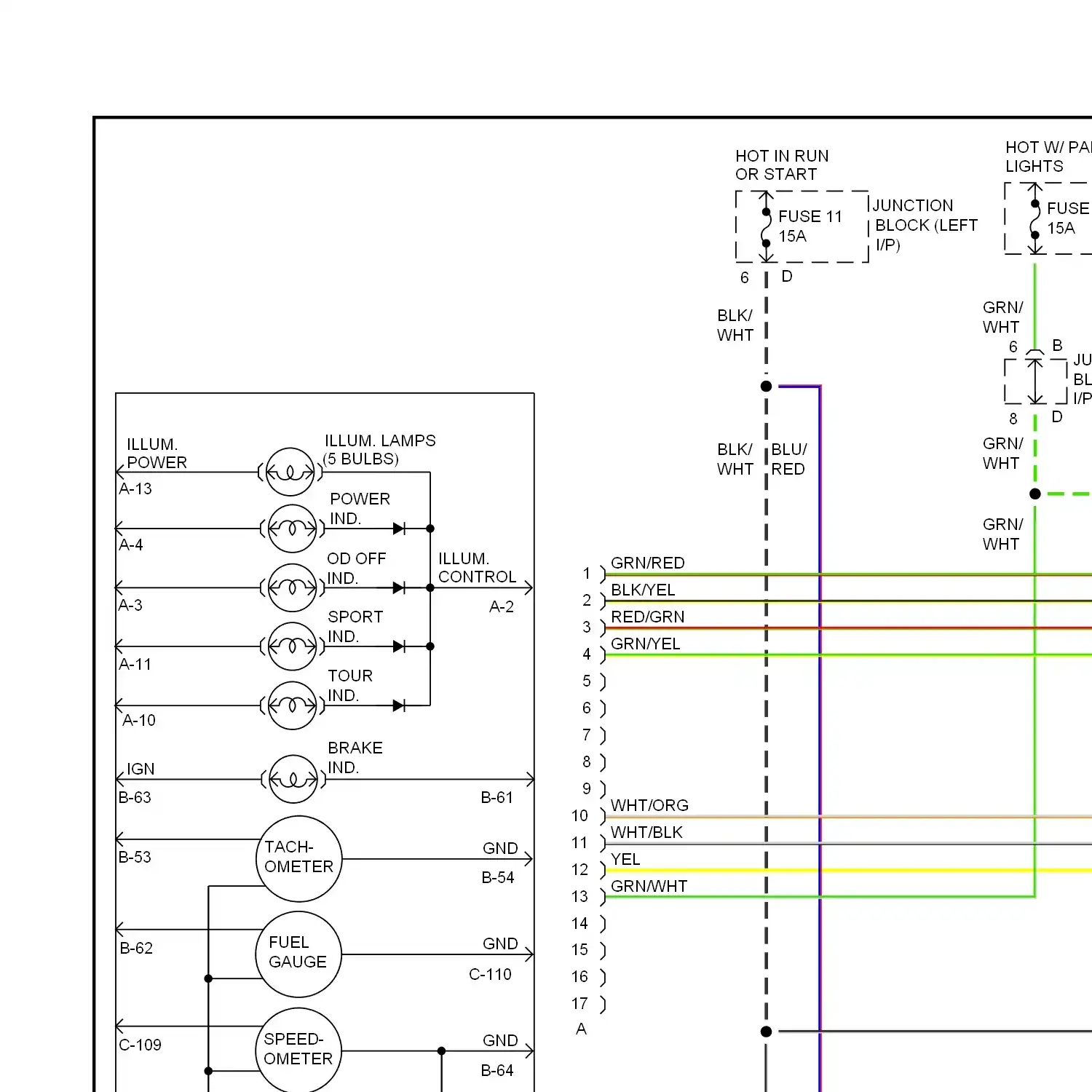The width and height of the screenshot is (1092, 1092).
Task: Click the RED/GRN wire label at pin 3
Action: pyautogui.click(x=648, y=617)
